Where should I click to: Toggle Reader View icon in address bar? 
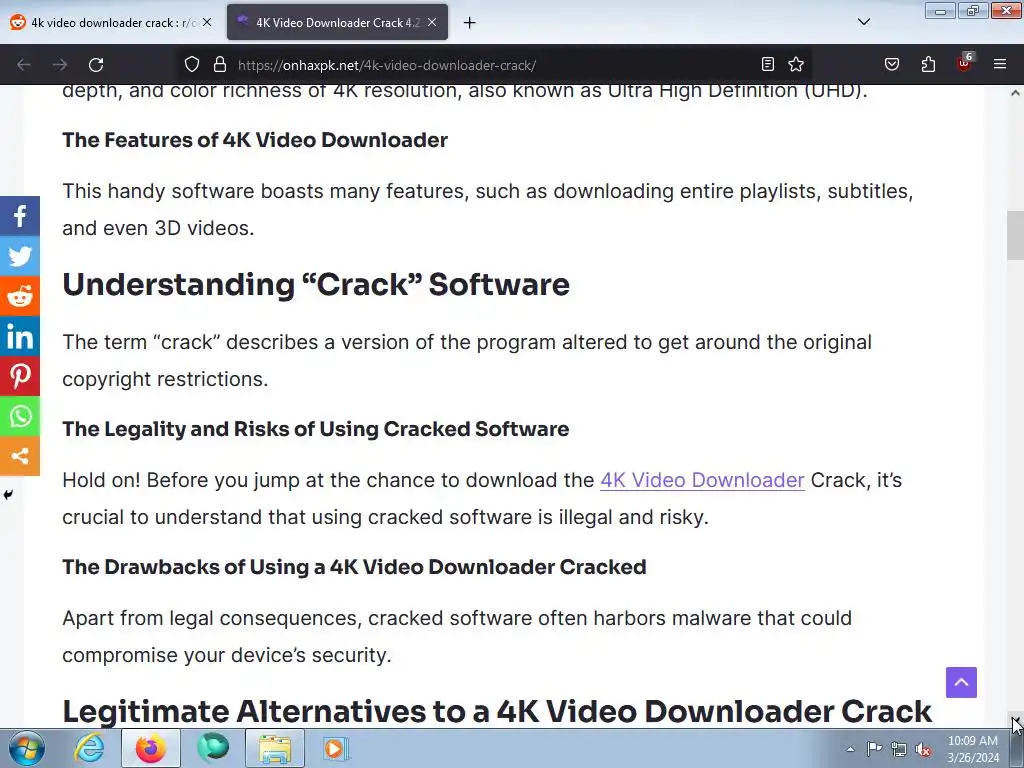(x=768, y=64)
